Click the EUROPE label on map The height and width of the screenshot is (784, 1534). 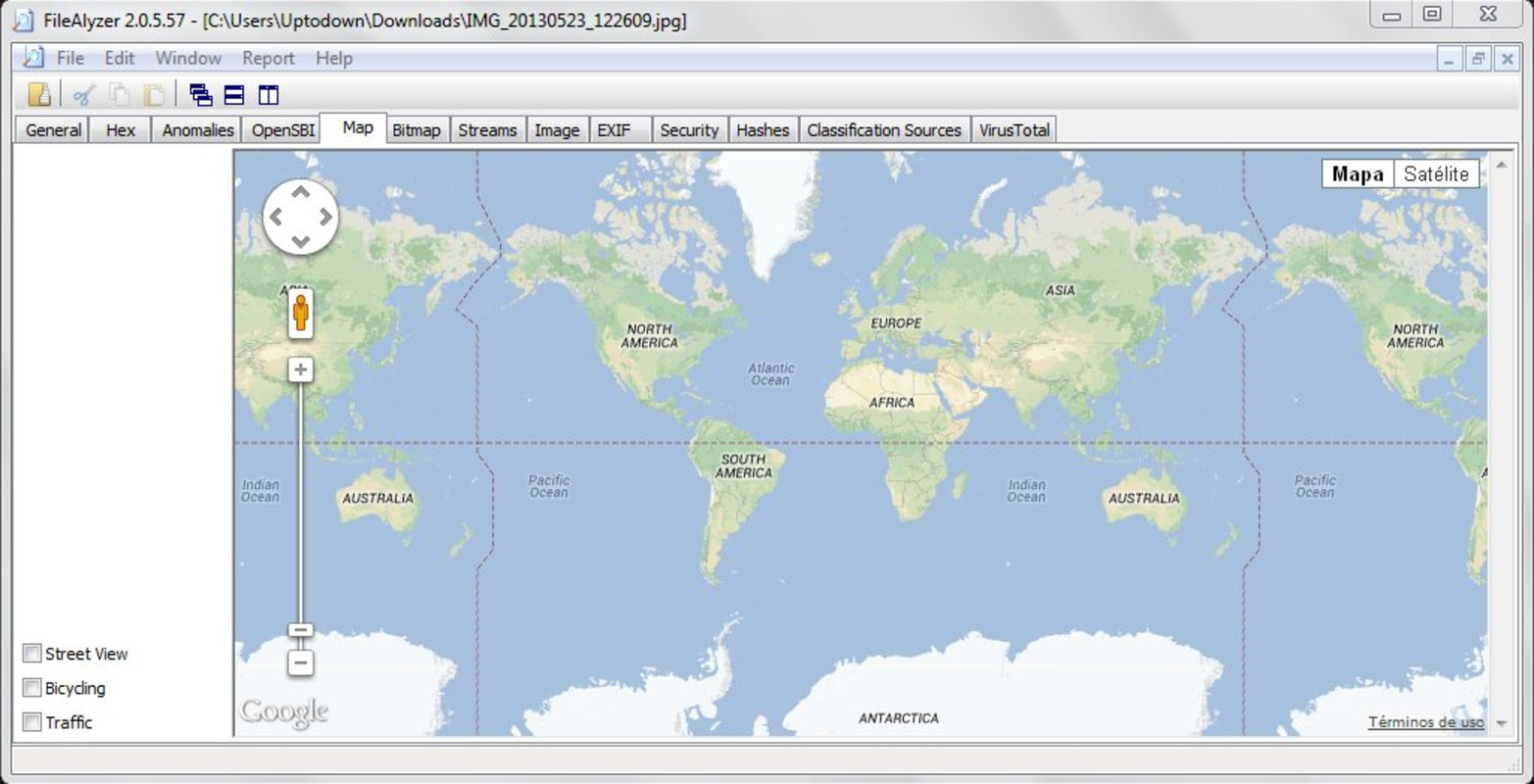[x=896, y=323]
